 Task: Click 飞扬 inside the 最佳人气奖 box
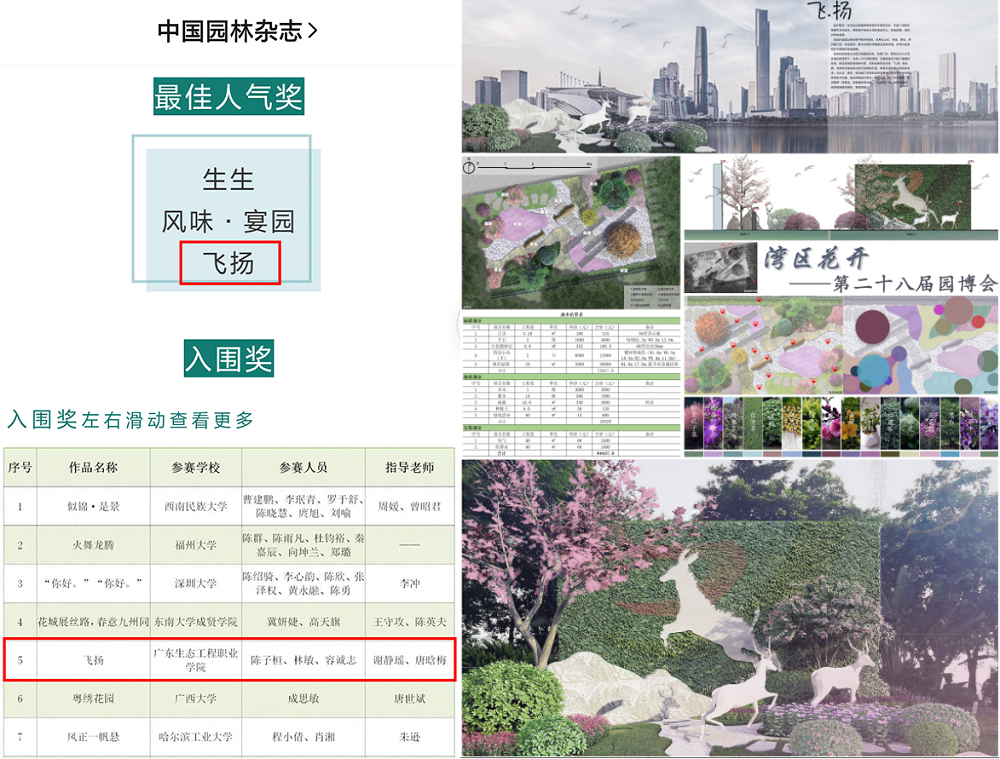pyautogui.click(x=230, y=263)
